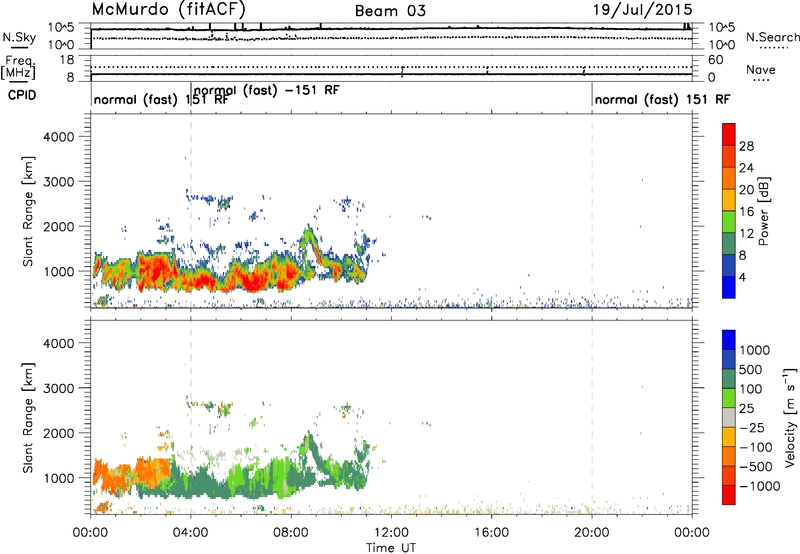Click the '-1000' Velocity colorbar value

759,486
